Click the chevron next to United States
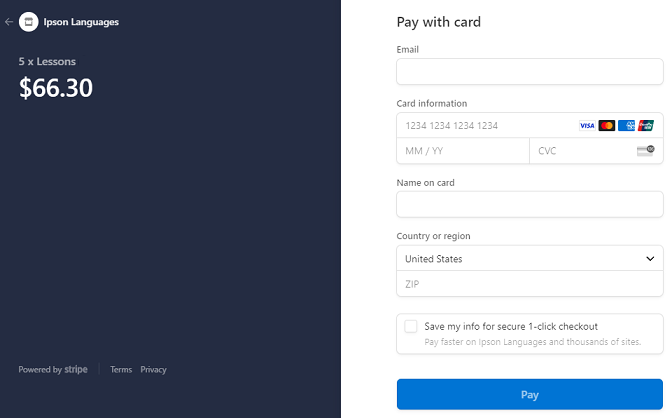 [650, 259]
